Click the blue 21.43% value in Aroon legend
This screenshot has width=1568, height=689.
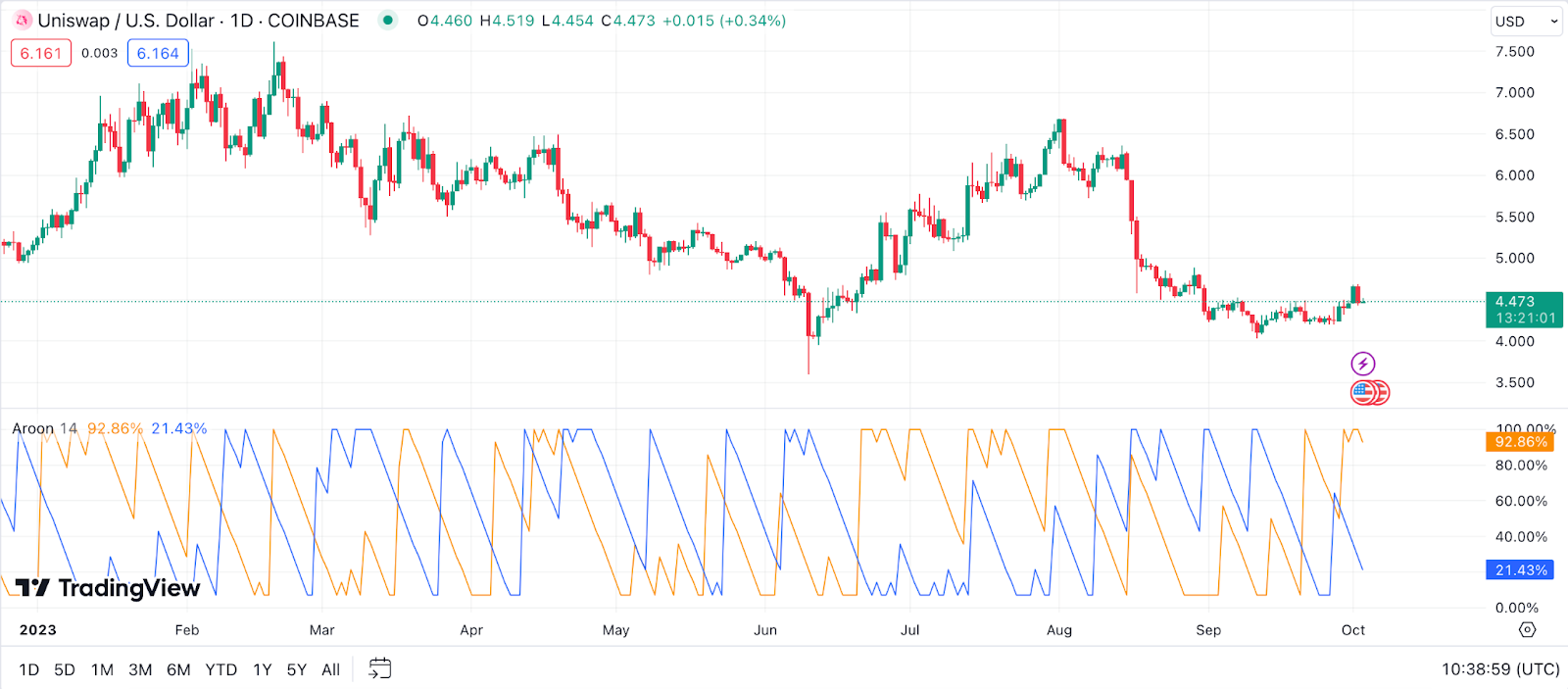click(179, 428)
